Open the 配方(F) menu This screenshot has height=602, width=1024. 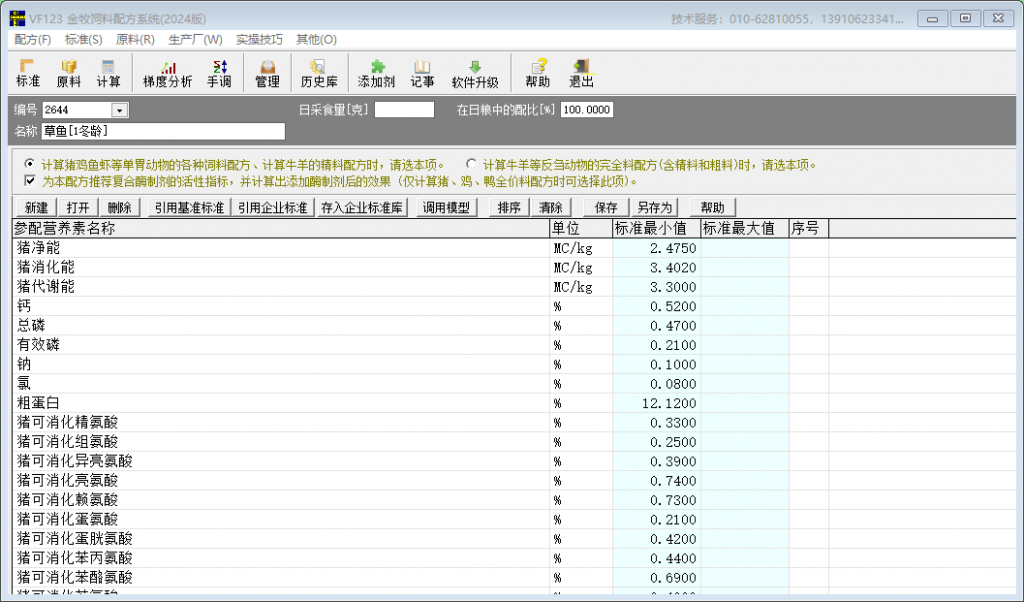click(33, 39)
